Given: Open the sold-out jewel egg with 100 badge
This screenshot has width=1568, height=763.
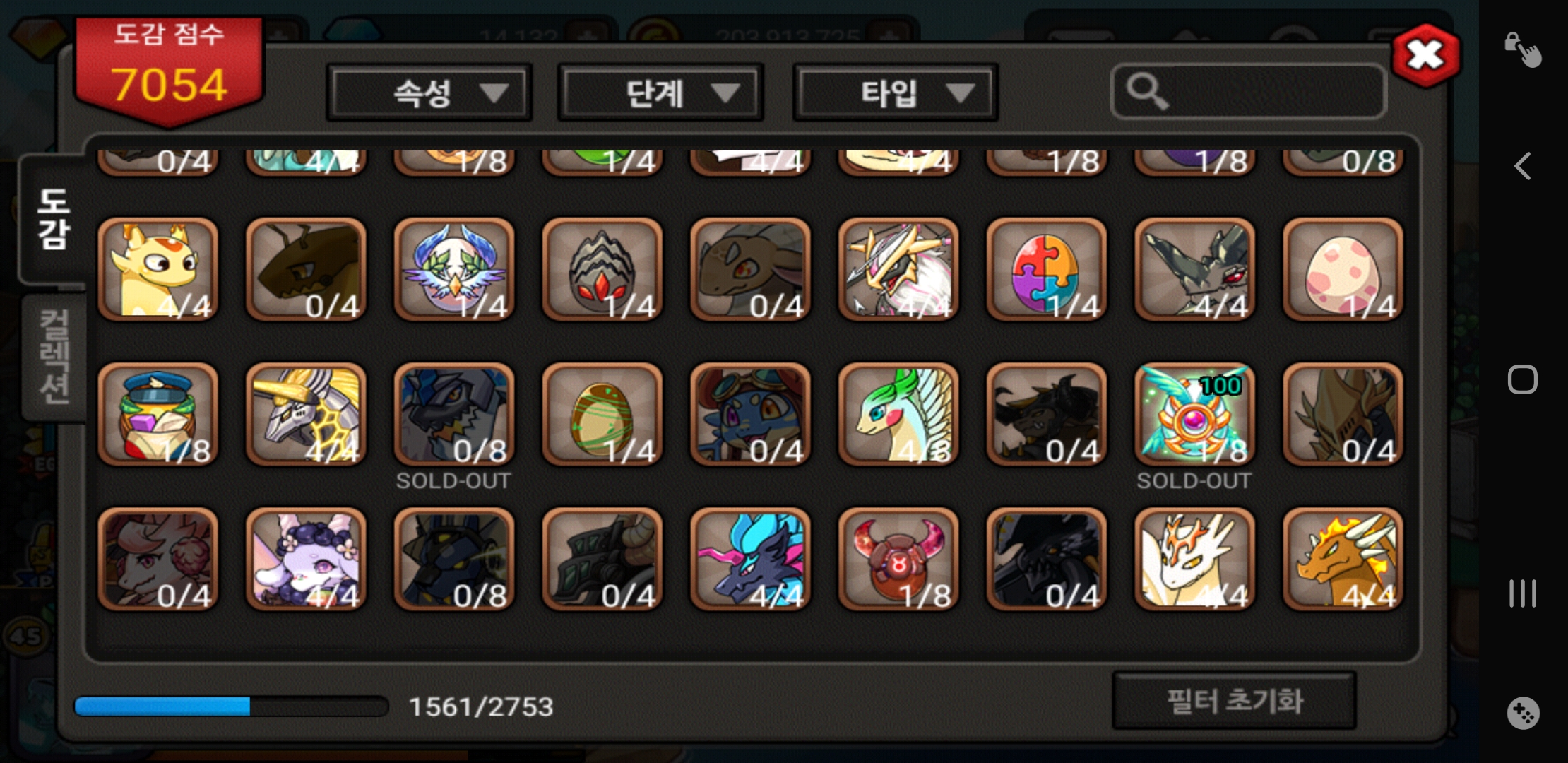Looking at the screenshot, I should (x=1194, y=415).
